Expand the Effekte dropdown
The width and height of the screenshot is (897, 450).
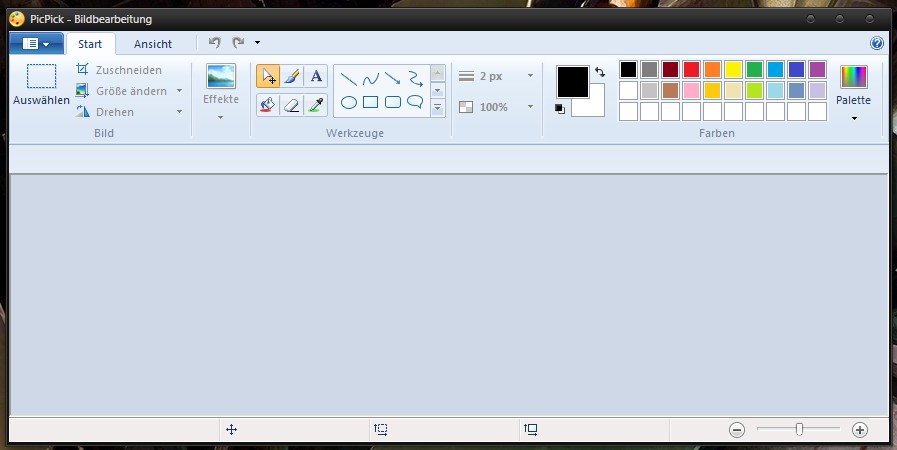[220, 116]
